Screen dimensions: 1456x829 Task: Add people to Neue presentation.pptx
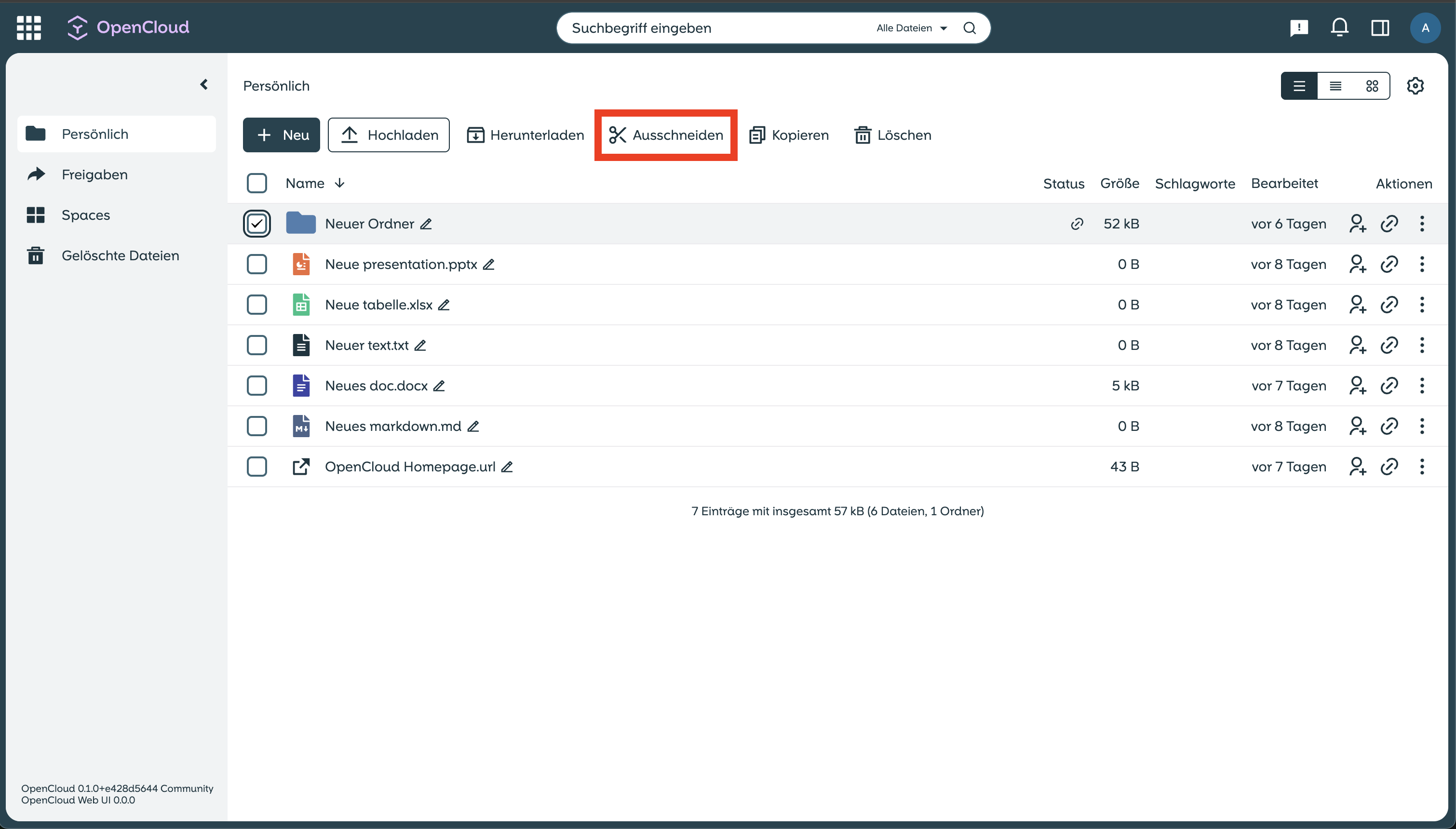click(1358, 264)
